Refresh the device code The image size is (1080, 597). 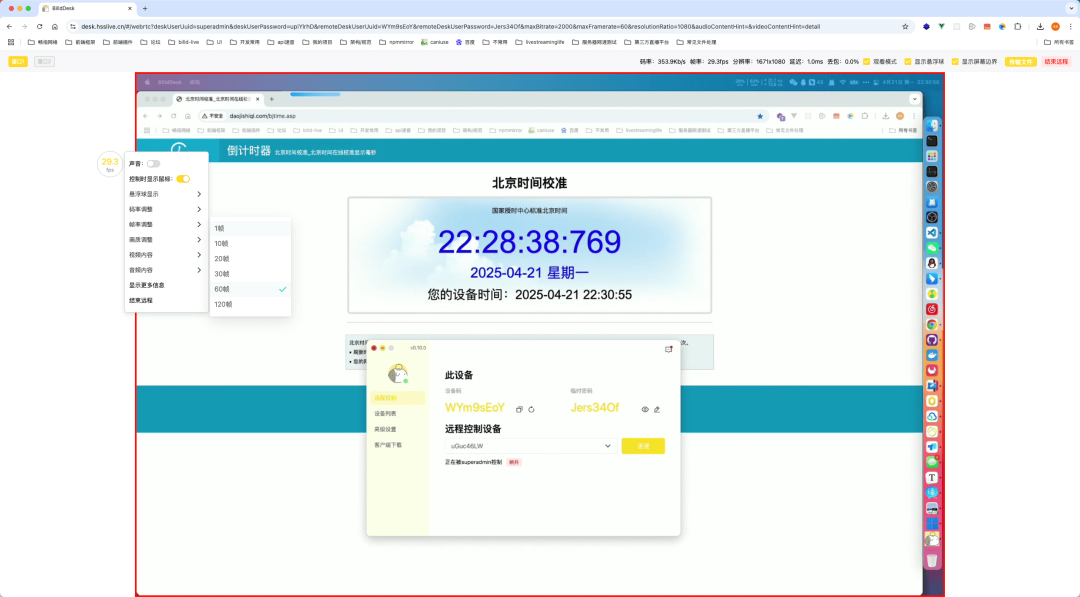(x=532, y=409)
